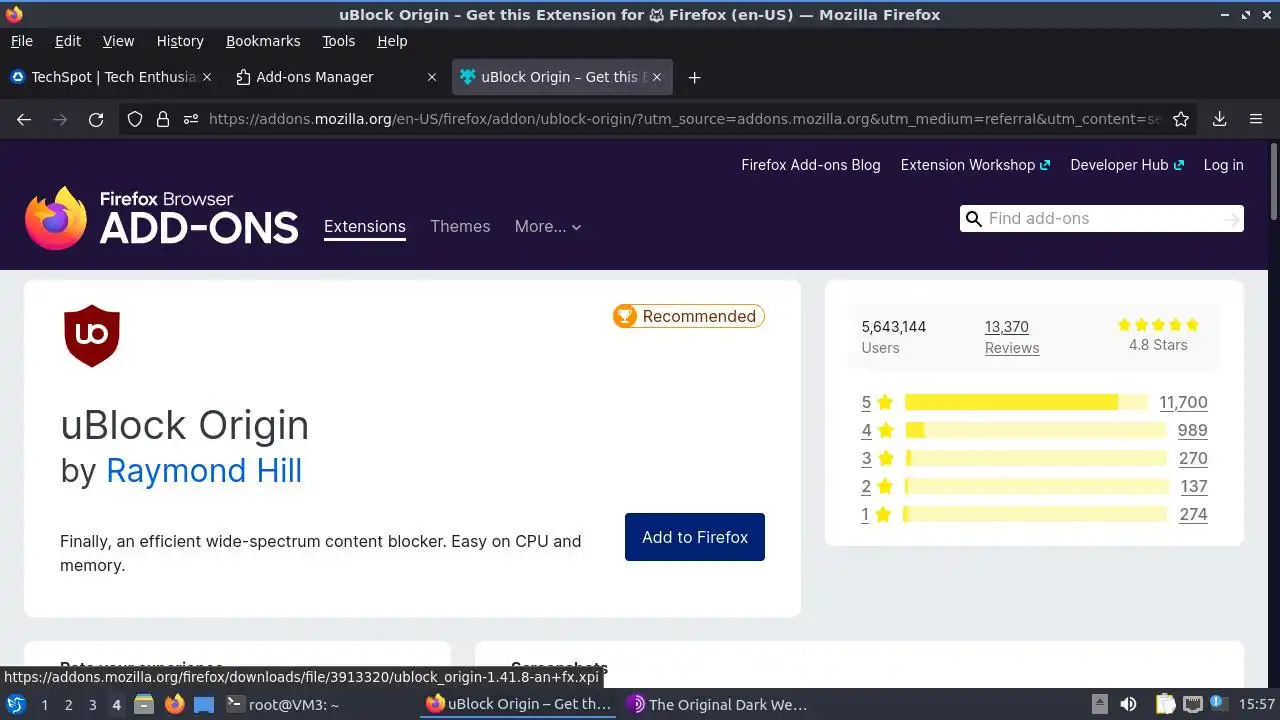1280x720 pixels.
Task: Open the system start menu bird icon
Action: coord(16,704)
